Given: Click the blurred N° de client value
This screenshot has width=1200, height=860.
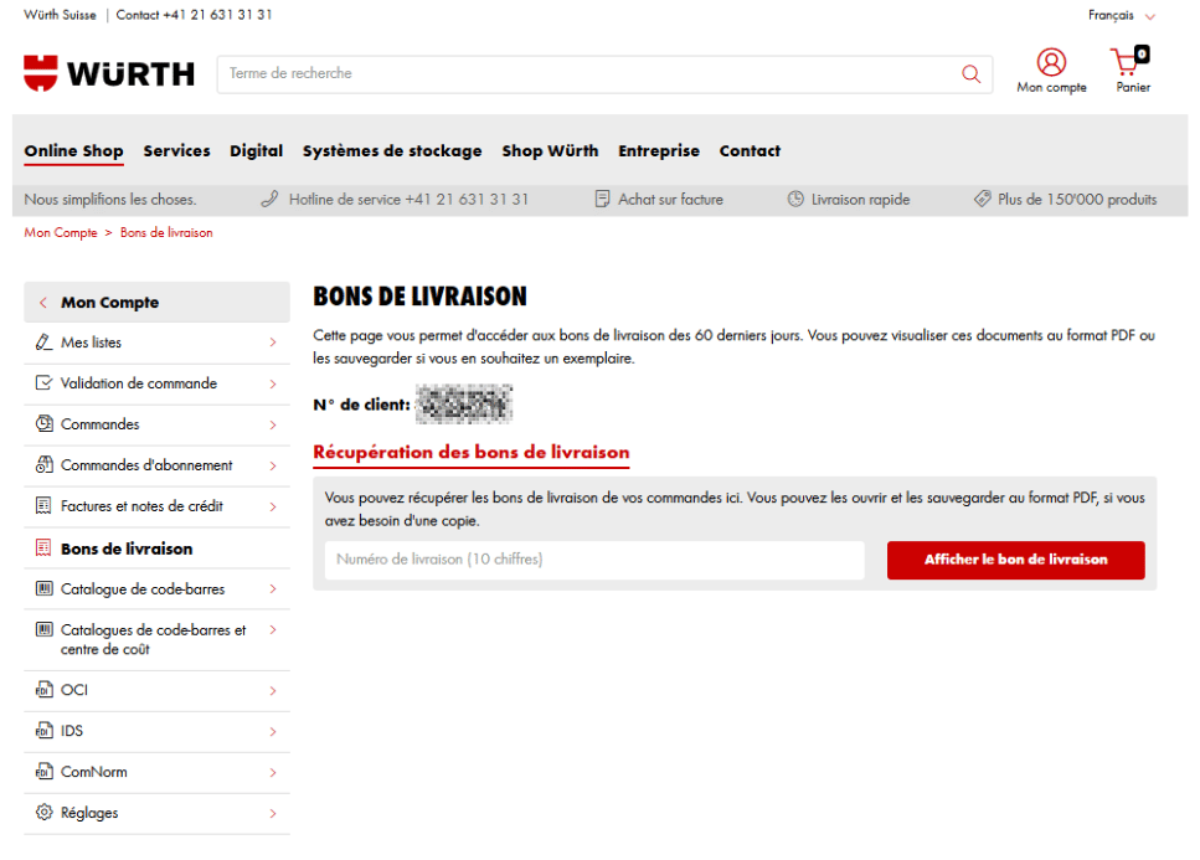Looking at the screenshot, I should click(464, 404).
